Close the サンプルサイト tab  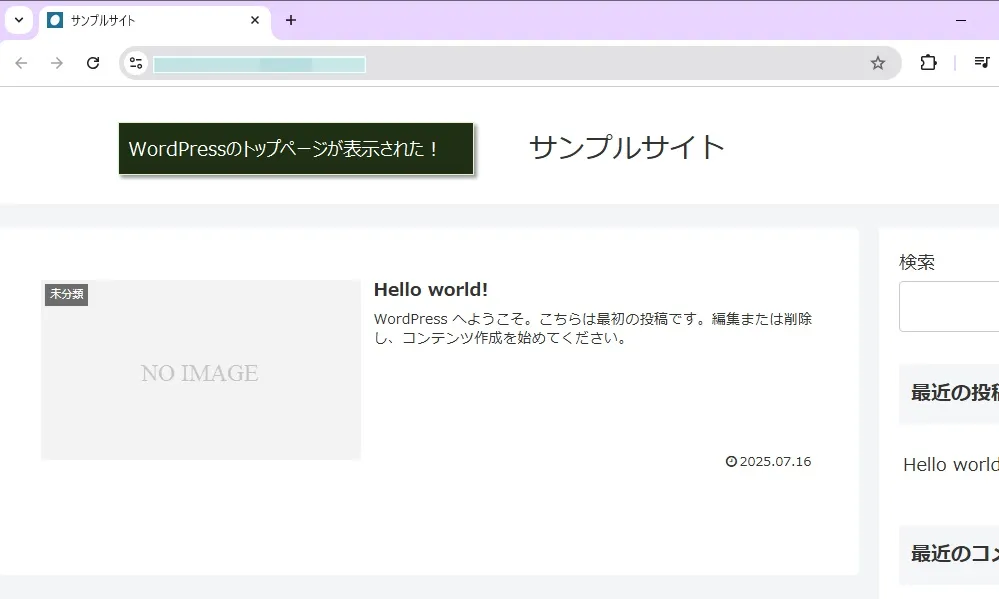pyautogui.click(x=255, y=20)
